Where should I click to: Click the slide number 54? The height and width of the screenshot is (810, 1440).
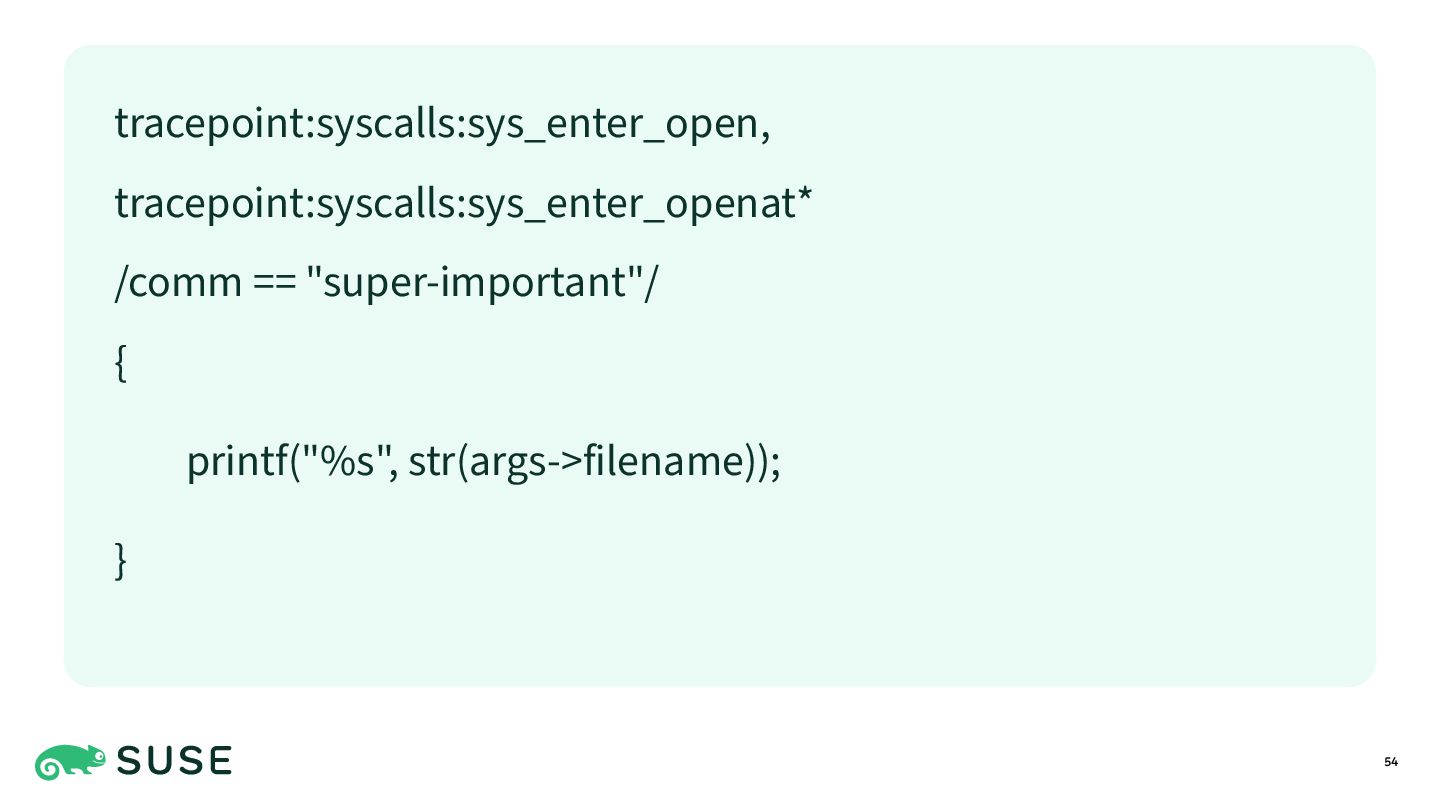1391,763
